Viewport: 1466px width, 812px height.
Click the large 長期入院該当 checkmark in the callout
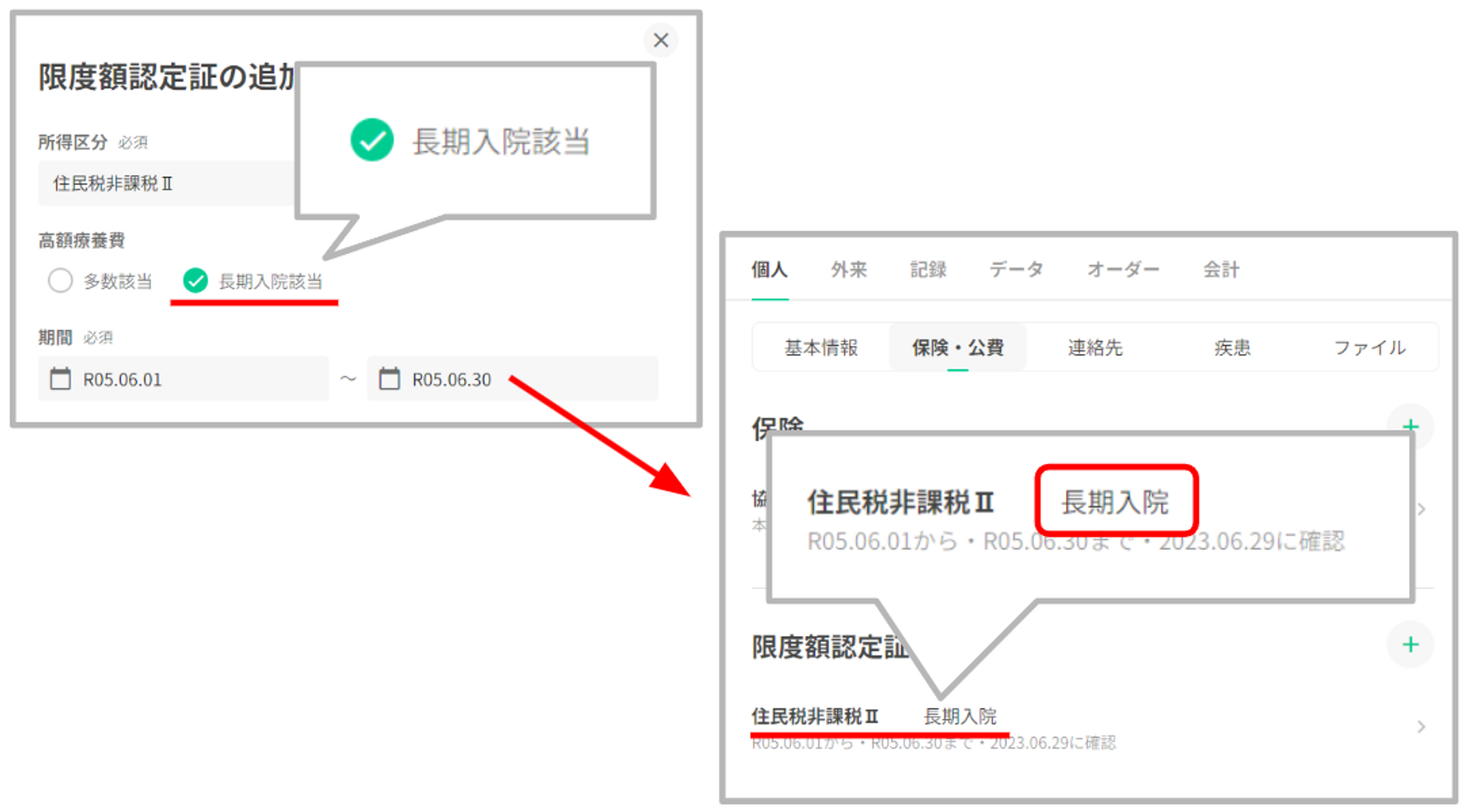[x=372, y=140]
